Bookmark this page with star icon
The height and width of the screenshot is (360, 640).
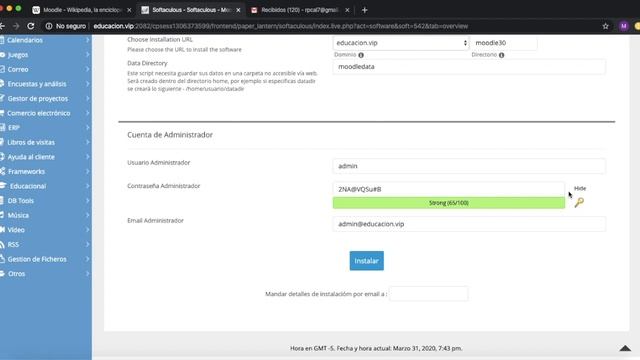point(605,26)
